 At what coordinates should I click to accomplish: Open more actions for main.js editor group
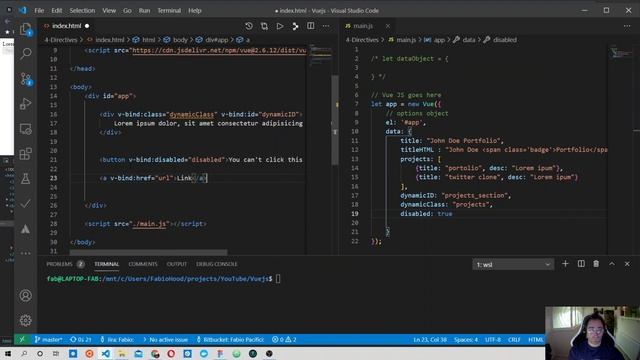(627, 26)
